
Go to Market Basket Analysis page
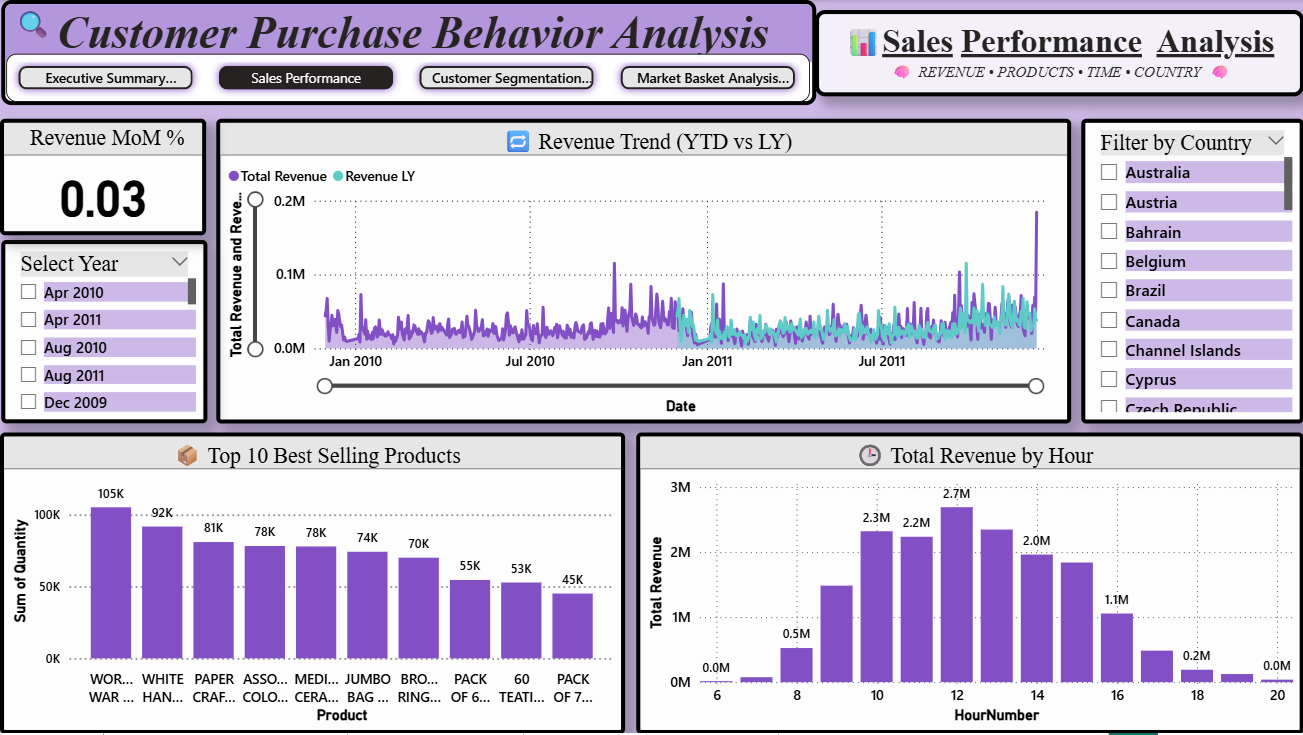[x=708, y=78]
